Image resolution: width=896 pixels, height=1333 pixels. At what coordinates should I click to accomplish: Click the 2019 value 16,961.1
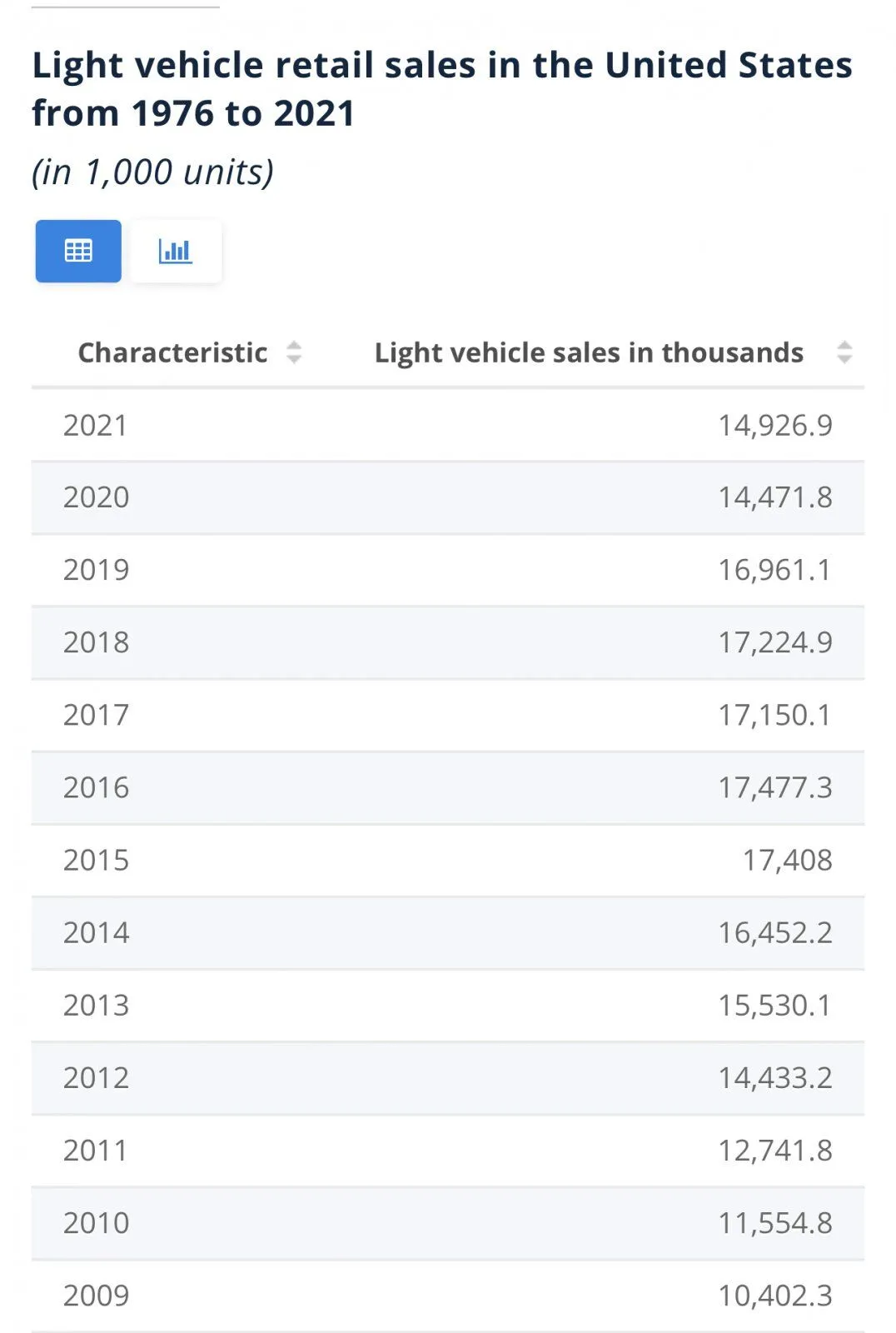pyautogui.click(x=774, y=570)
